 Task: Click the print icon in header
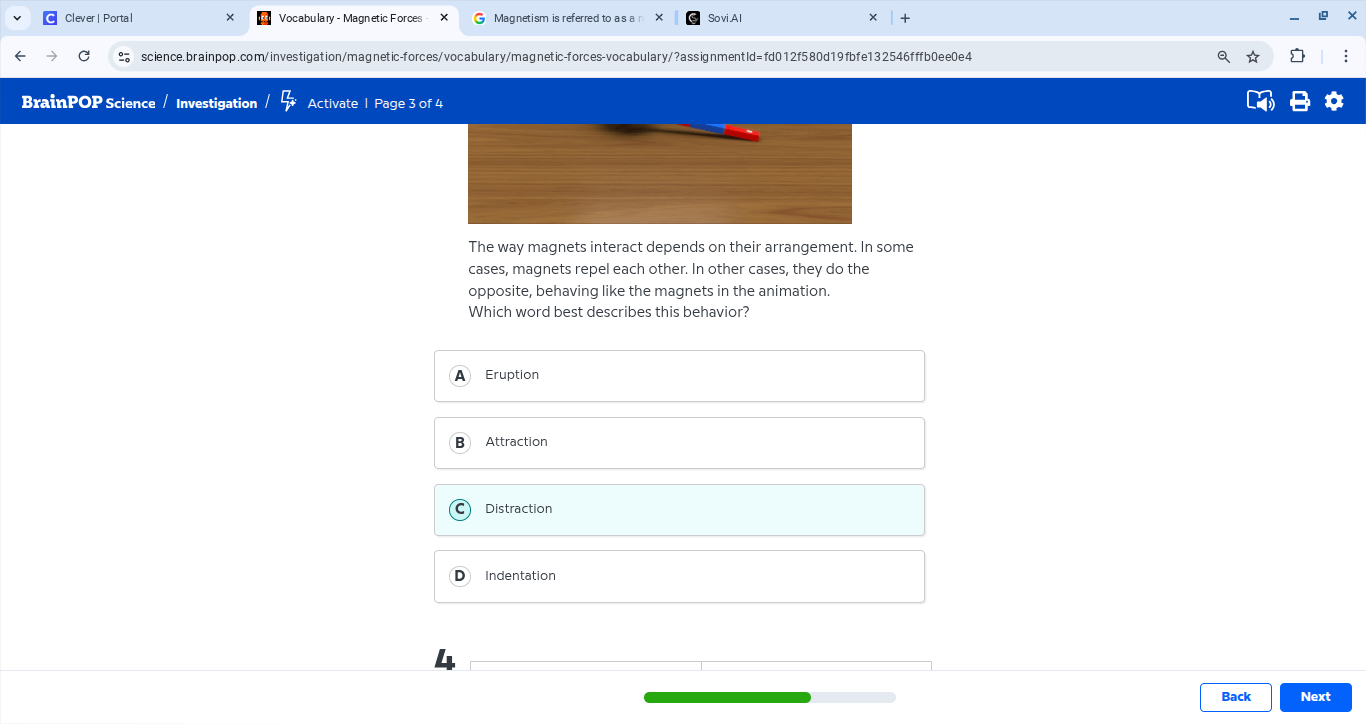pos(1299,101)
